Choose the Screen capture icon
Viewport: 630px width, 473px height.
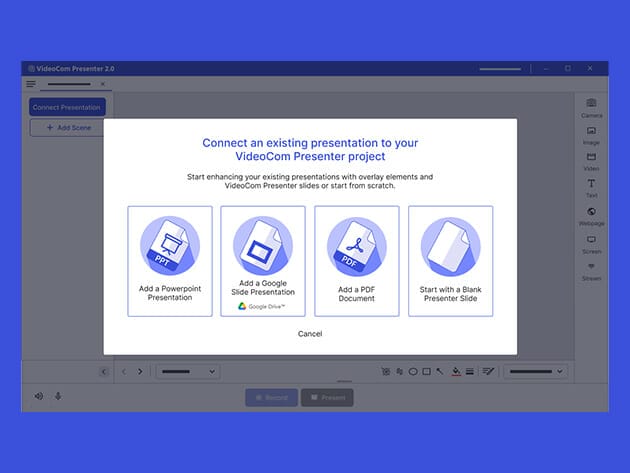(x=591, y=241)
